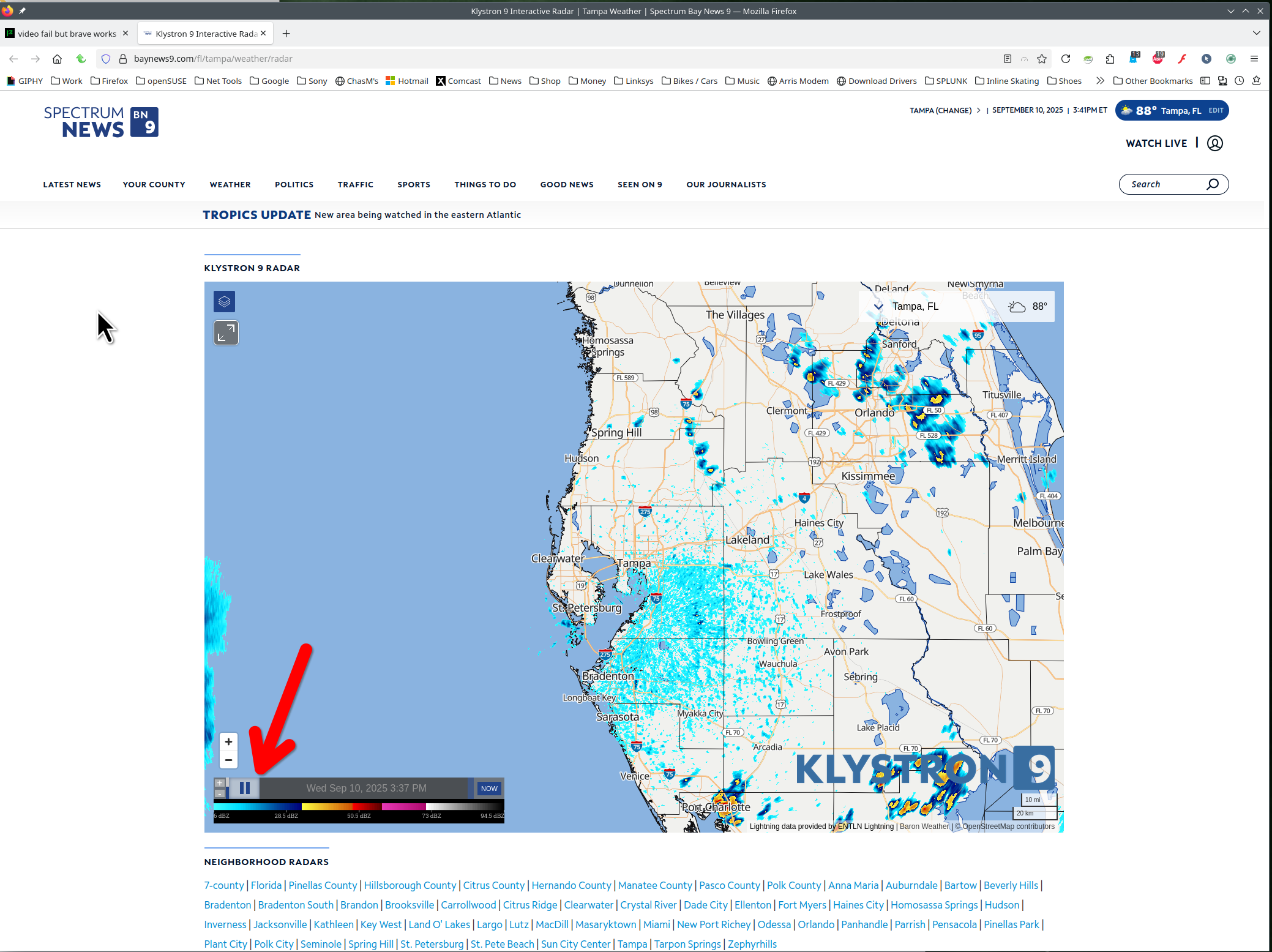Viewport: 1272px width, 952px height.
Task: Open the Other Bookmarks folder
Action: (x=1153, y=81)
